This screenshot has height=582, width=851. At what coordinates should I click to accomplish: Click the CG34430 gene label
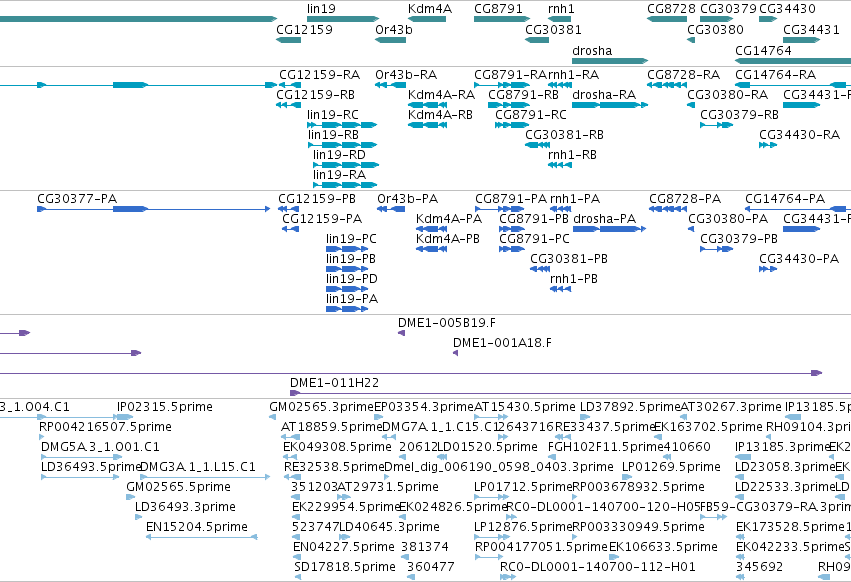[x=787, y=9]
